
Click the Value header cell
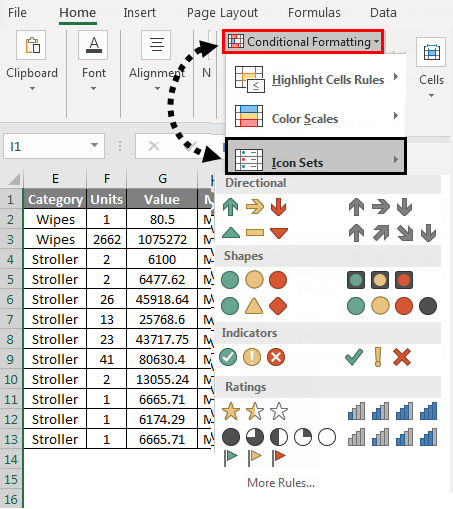point(162,199)
